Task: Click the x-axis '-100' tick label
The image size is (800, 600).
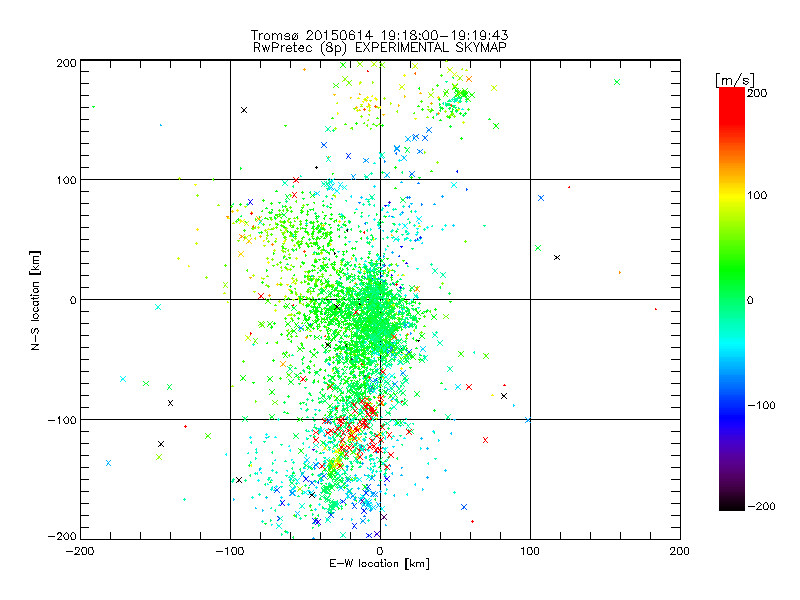Action: pos(230,551)
